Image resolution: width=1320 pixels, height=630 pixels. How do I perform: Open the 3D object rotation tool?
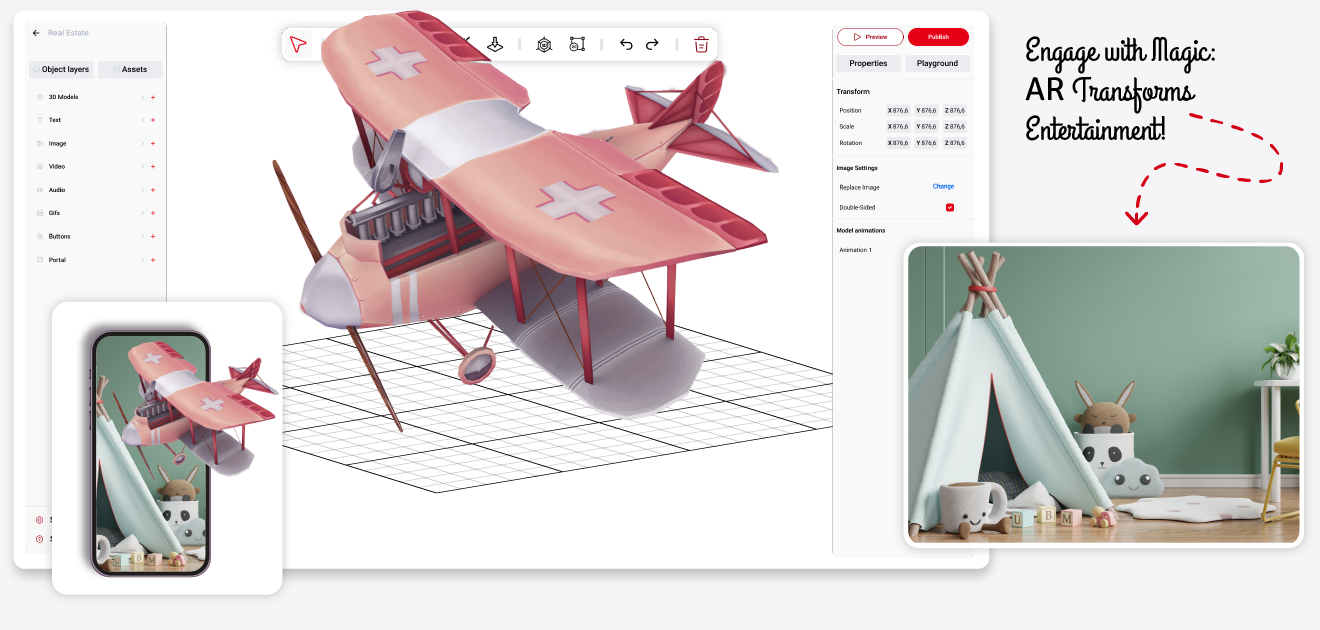tap(543, 44)
